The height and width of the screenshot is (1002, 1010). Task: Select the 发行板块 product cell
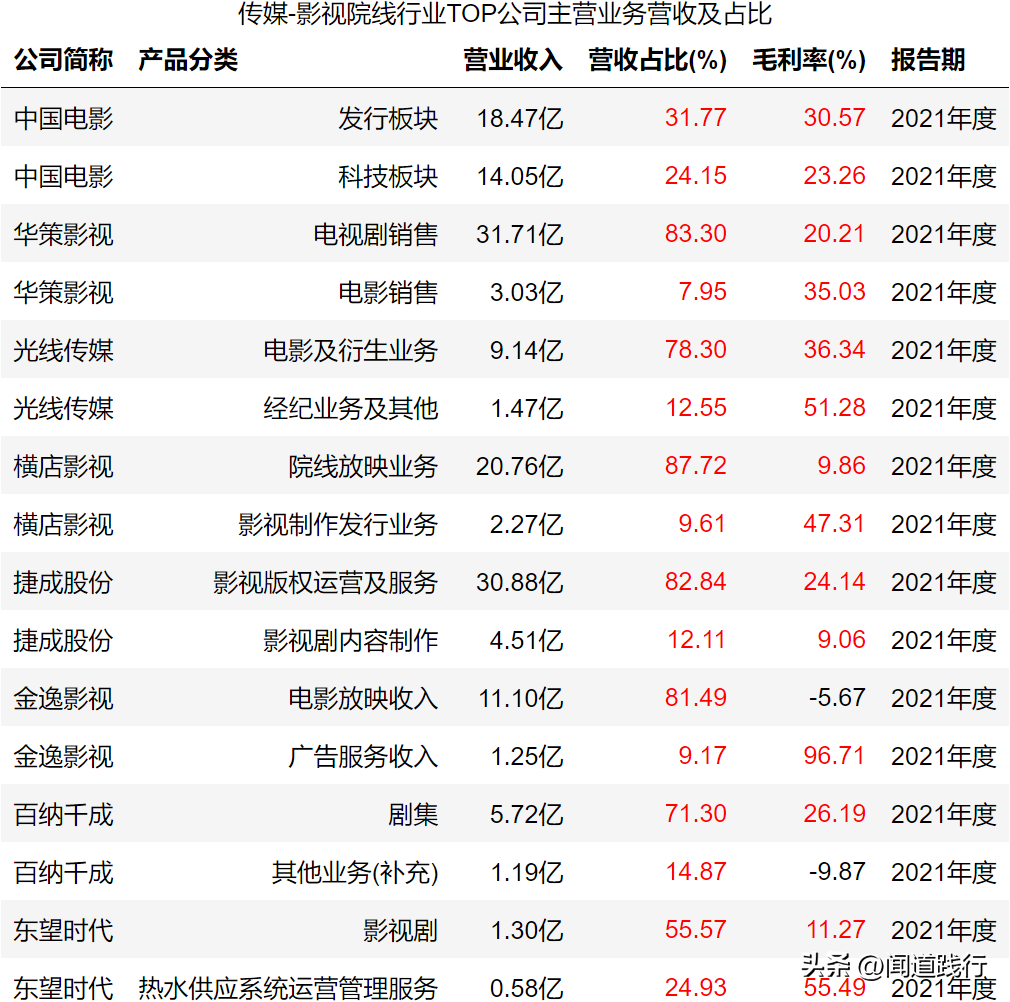[x=388, y=118]
